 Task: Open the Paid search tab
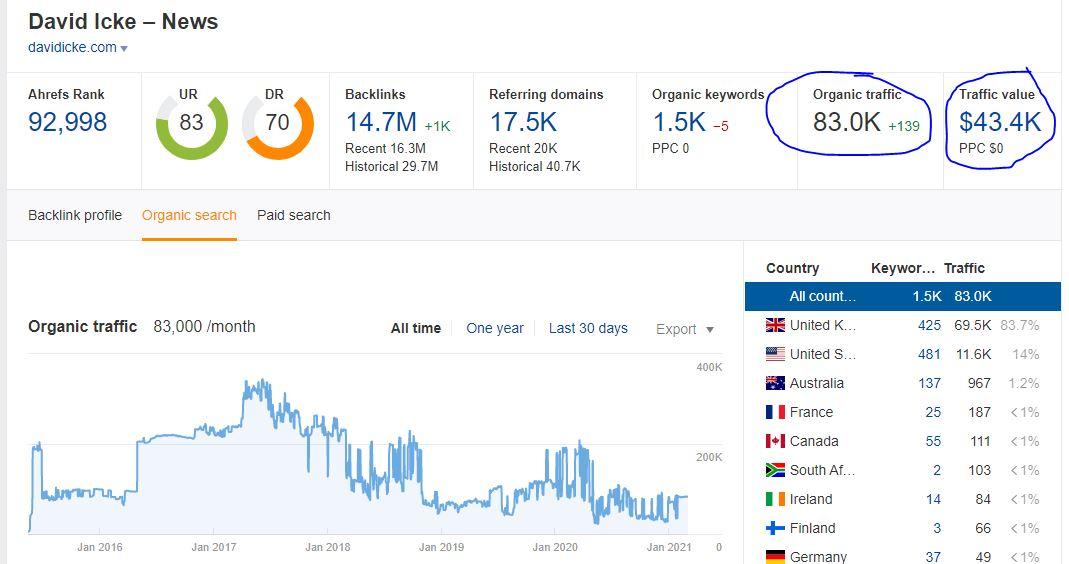pos(293,215)
